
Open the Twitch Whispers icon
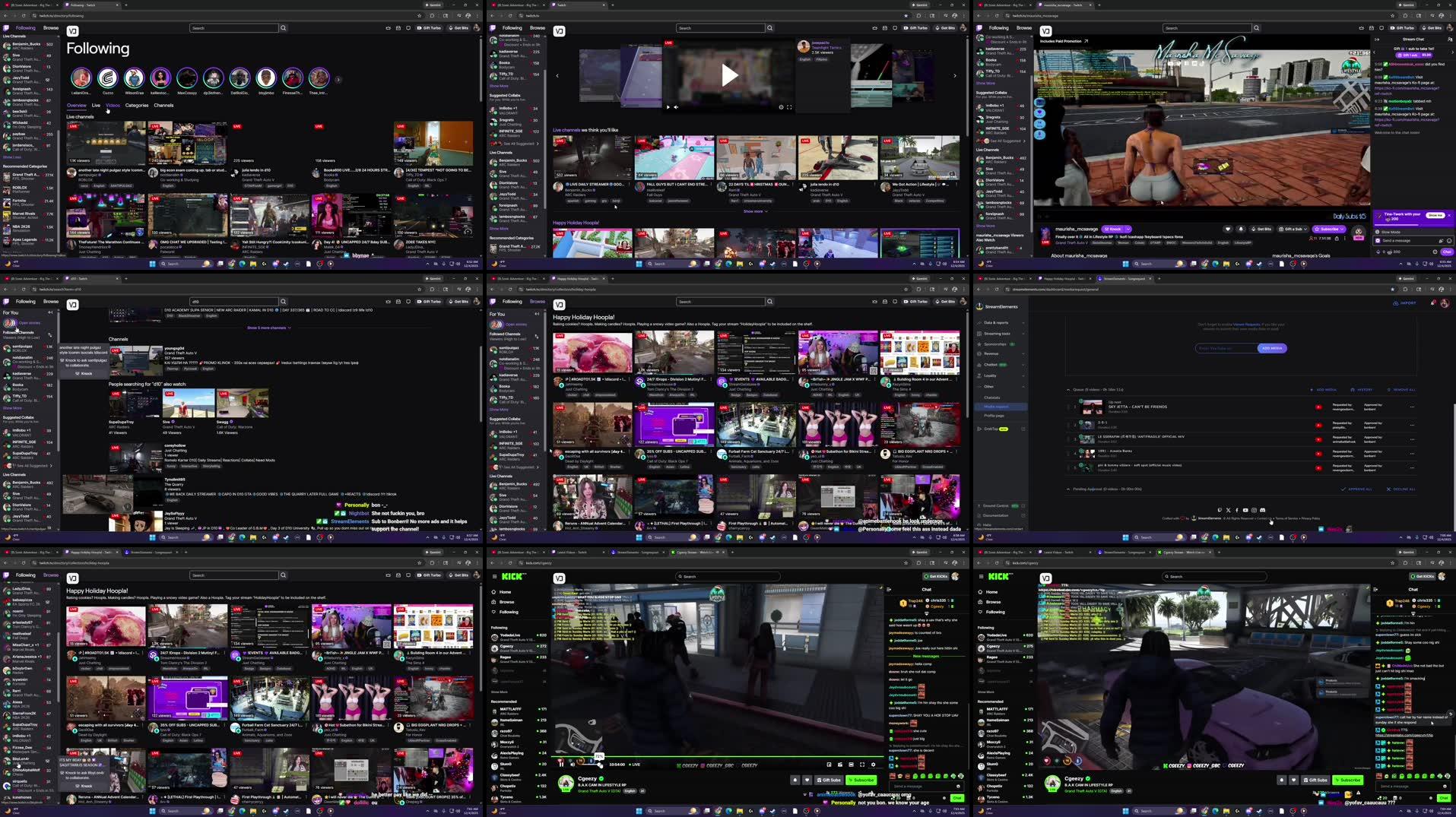[x=408, y=27]
